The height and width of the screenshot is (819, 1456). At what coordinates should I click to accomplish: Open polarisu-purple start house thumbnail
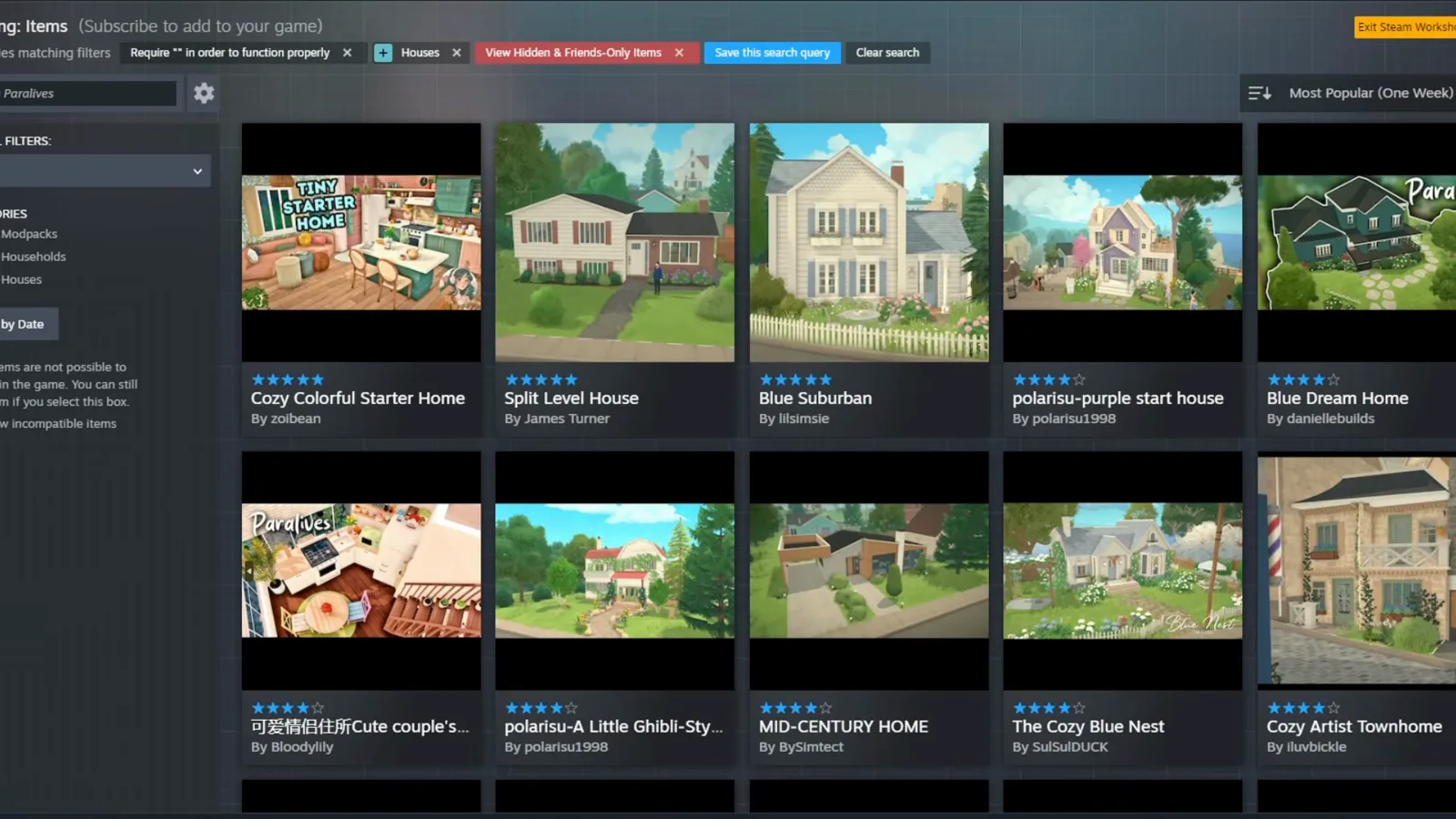(1122, 242)
